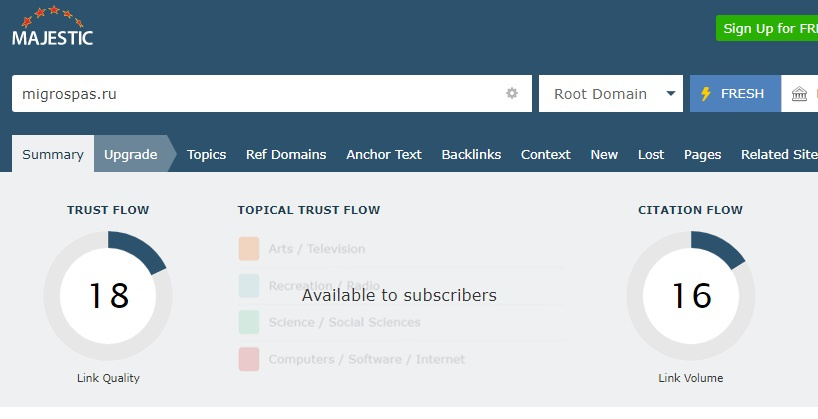This screenshot has height=419, width=818.
Task: Open the Anchor Text tab
Action: pyautogui.click(x=384, y=154)
